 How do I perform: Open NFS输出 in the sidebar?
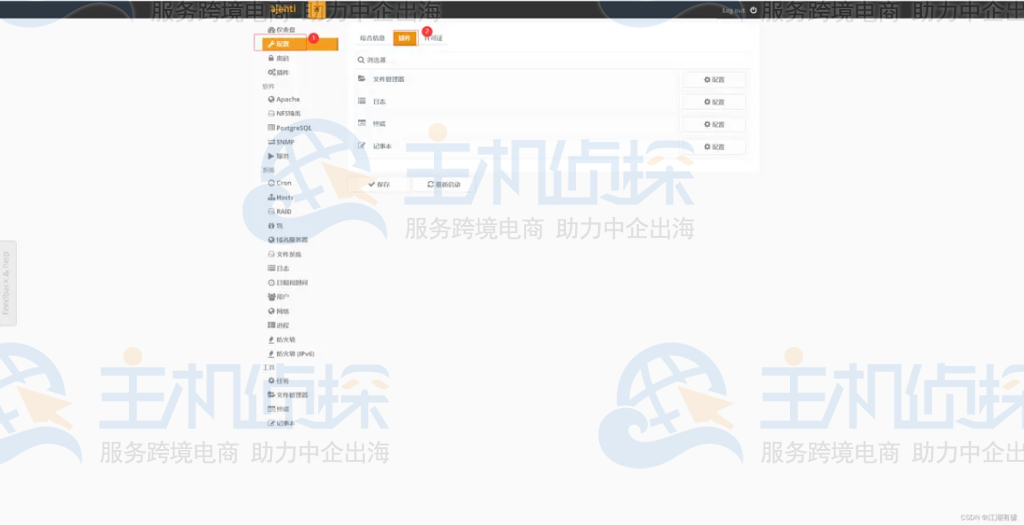[285, 114]
